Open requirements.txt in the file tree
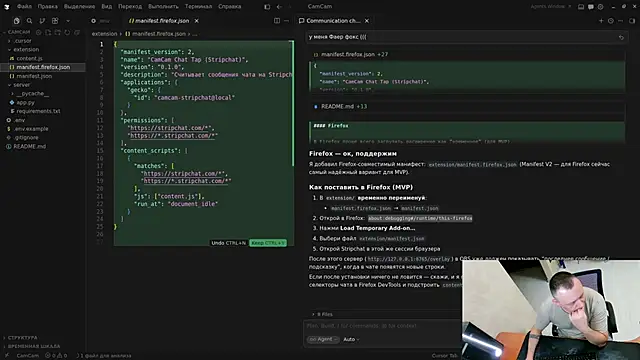Image resolution: width=640 pixels, height=360 pixels. point(38,111)
